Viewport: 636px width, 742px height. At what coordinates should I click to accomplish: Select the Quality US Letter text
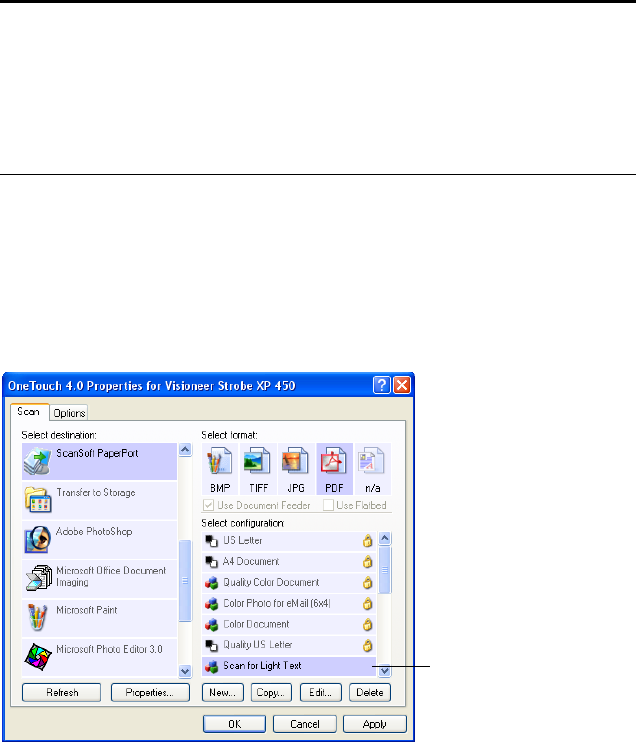257,645
